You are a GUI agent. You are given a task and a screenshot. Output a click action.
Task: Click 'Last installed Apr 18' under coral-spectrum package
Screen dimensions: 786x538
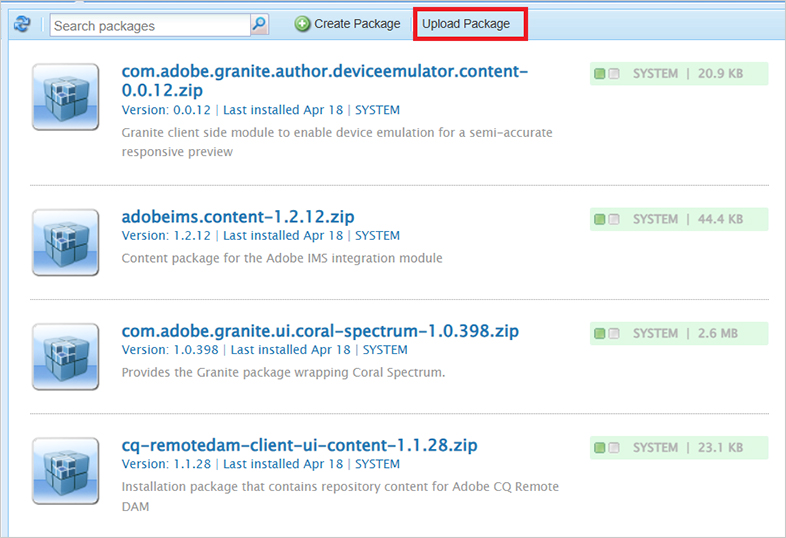[291, 349]
